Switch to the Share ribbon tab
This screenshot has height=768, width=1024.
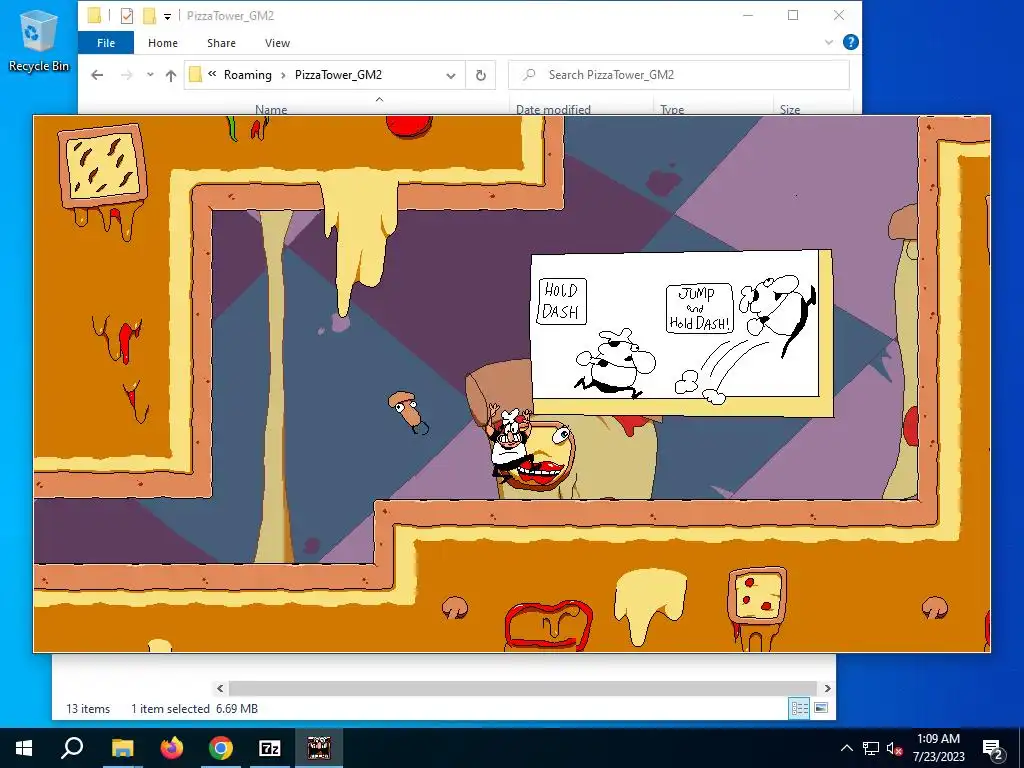pos(221,43)
